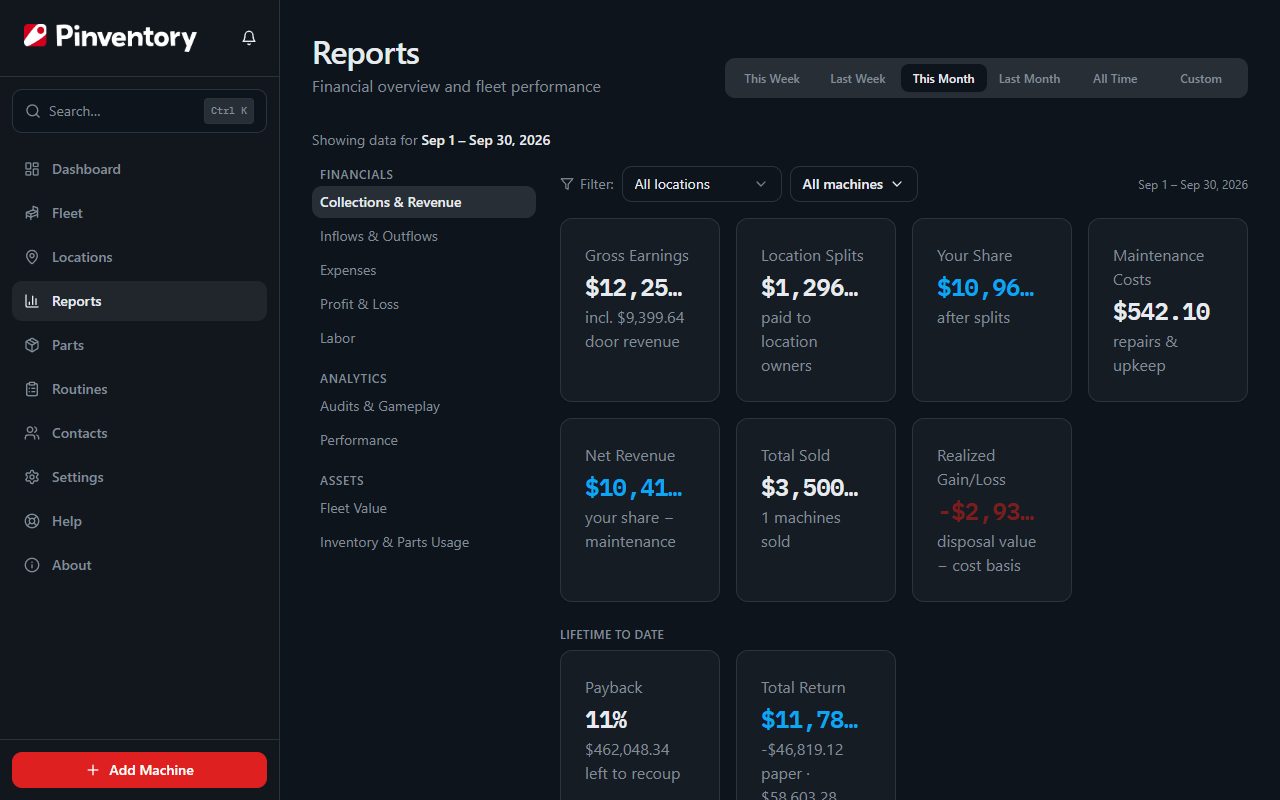
Task: Click the filter funnel icon
Action: tap(567, 184)
